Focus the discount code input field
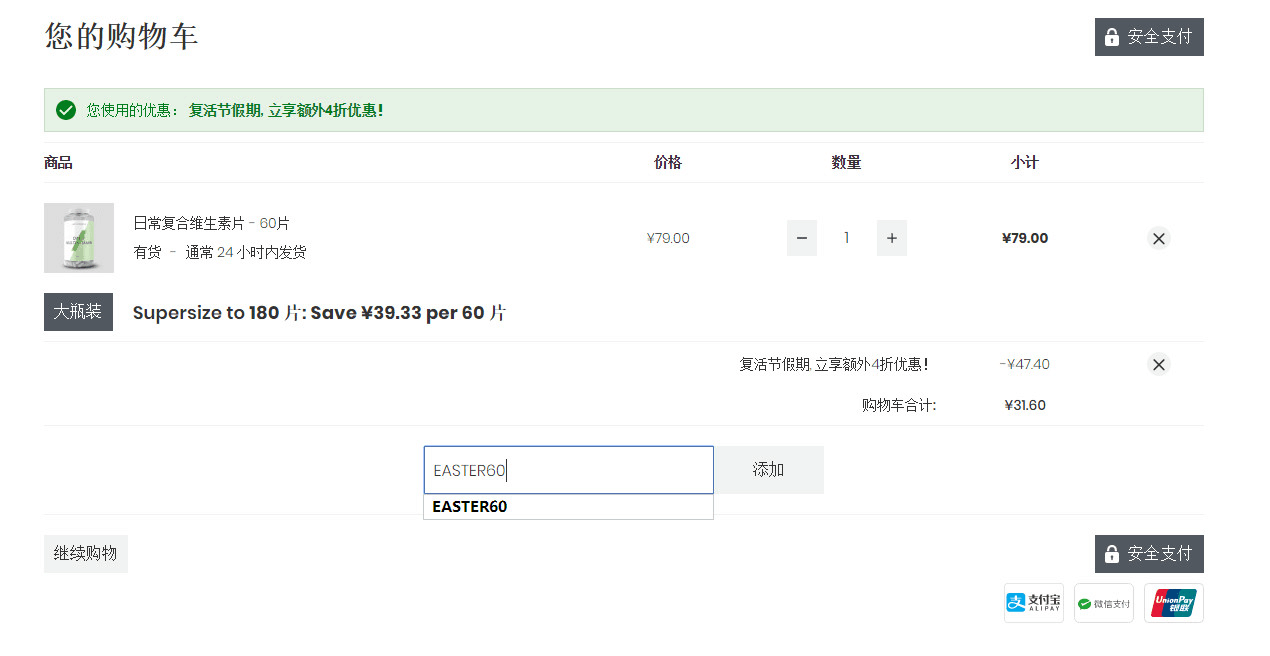 point(569,470)
